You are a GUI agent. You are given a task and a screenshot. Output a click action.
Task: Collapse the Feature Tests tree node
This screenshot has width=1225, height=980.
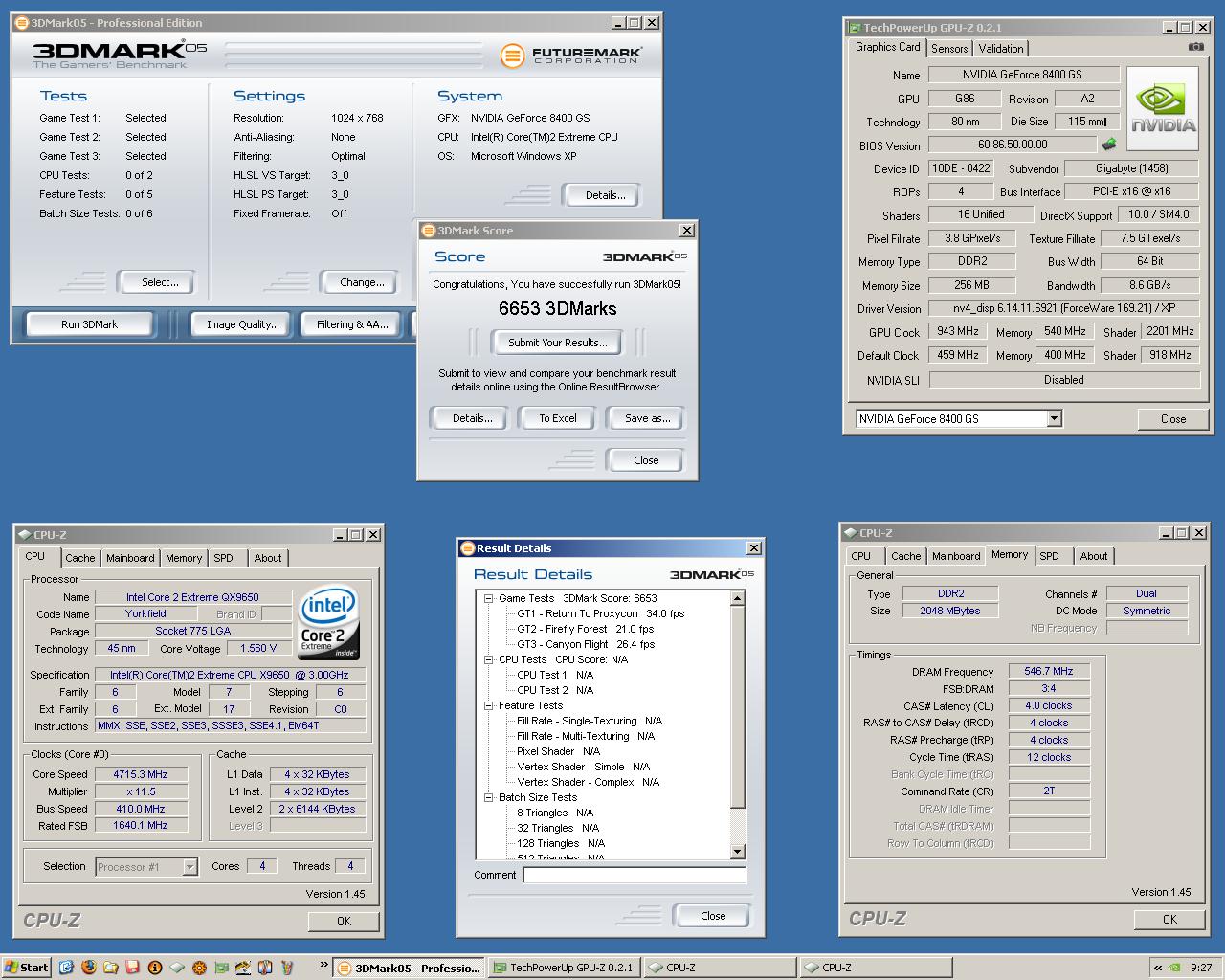point(487,705)
